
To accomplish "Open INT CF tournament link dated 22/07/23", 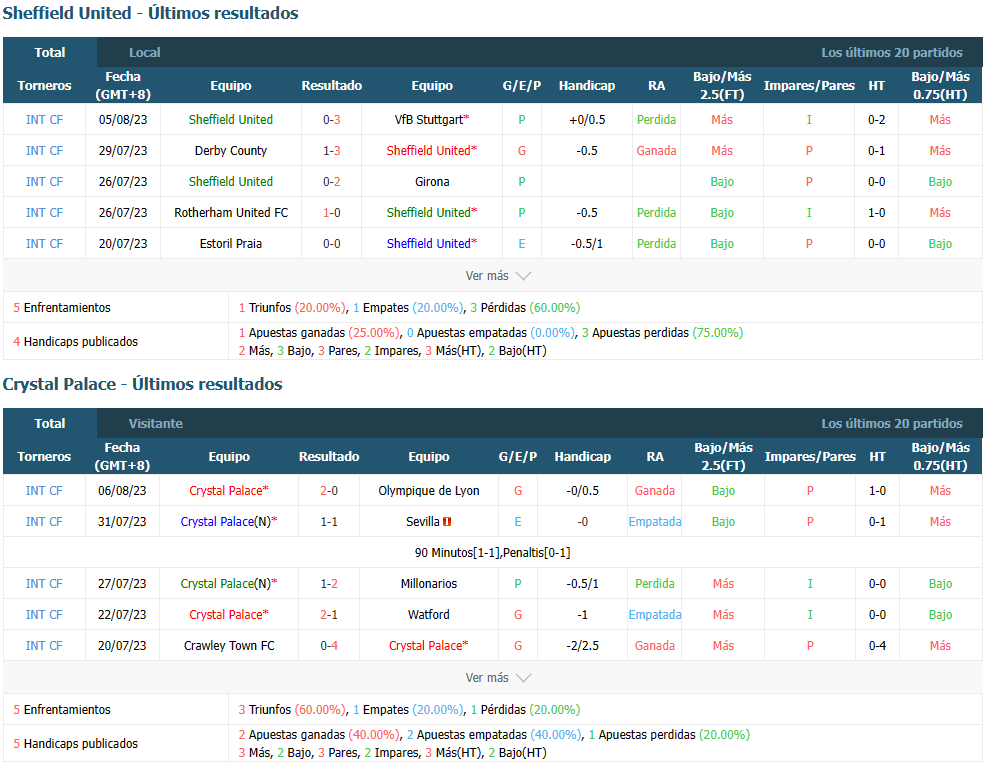I will coord(44,614).
